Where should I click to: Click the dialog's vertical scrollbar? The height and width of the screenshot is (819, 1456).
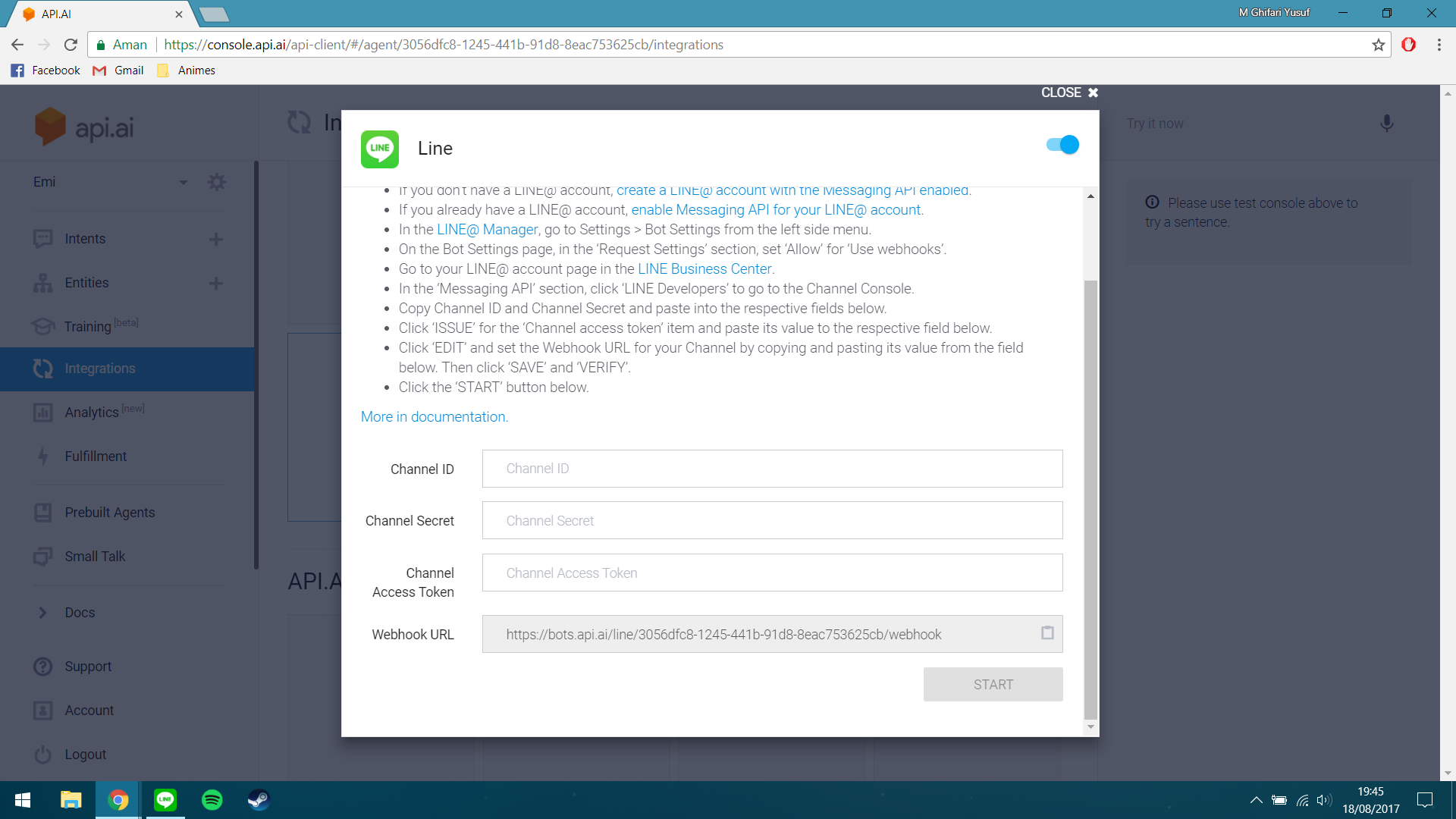[x=1090, y=499]
